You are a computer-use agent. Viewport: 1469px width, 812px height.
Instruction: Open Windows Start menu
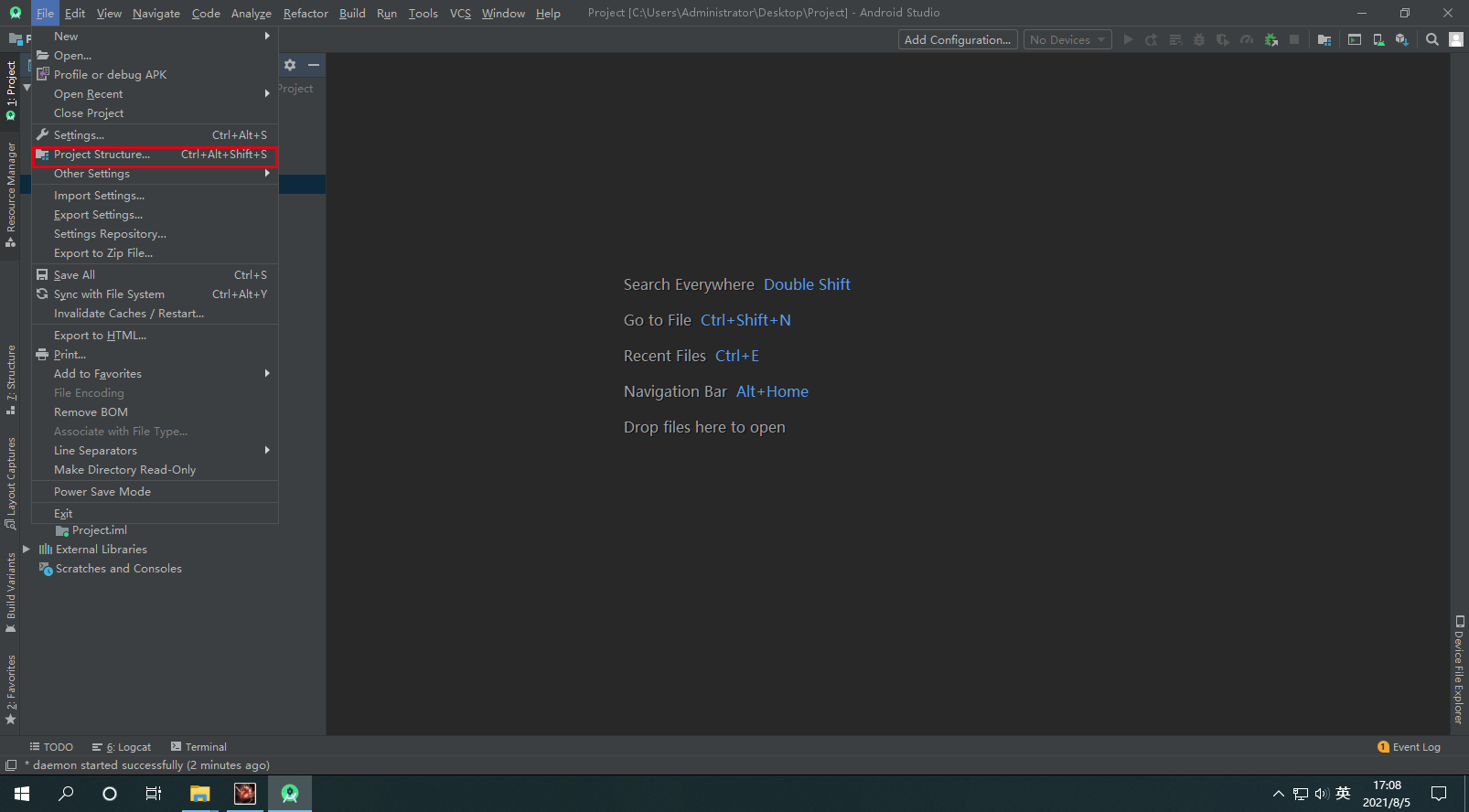[x=22, y=794]
